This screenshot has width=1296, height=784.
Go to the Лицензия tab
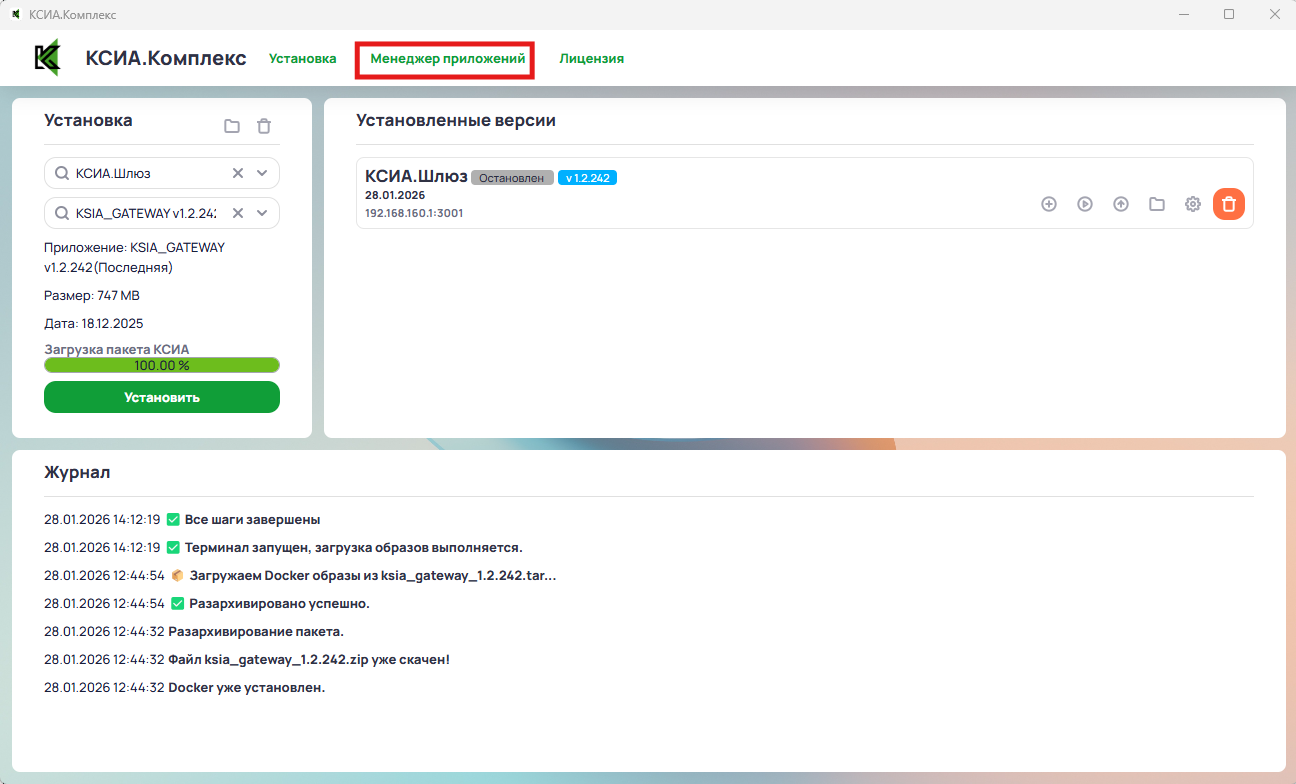[591, 59]
